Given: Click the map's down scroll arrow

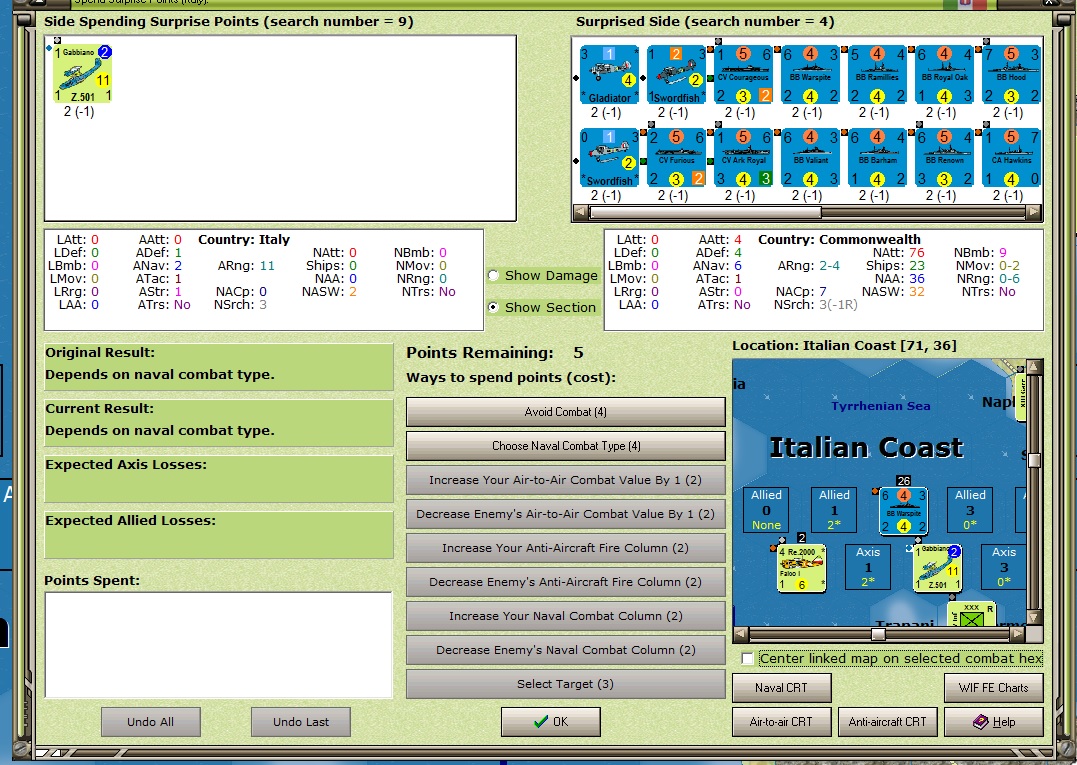Looking at the screenshot, I should coord(1034,617).
